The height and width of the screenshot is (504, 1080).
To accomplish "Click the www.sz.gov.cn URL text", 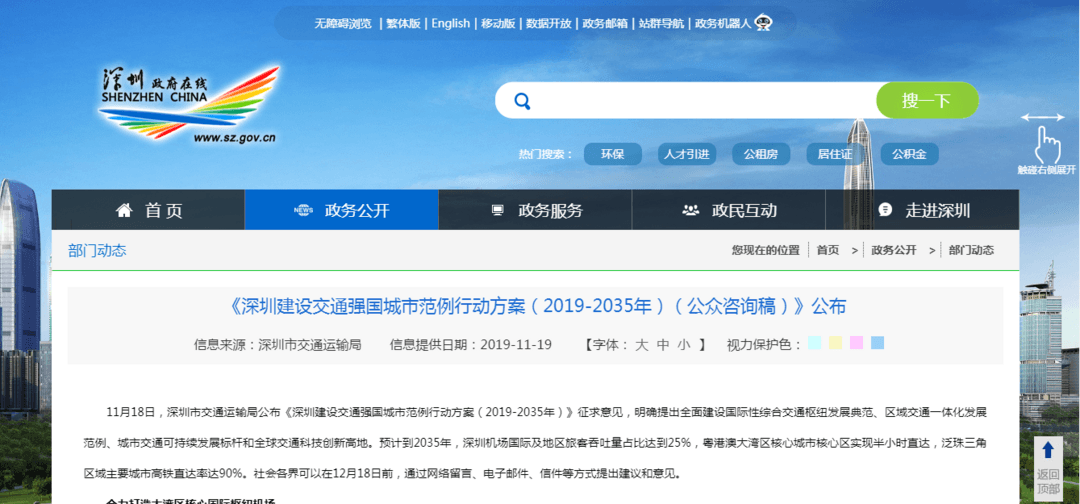I will pyautogui.click(x=234, y=138).
